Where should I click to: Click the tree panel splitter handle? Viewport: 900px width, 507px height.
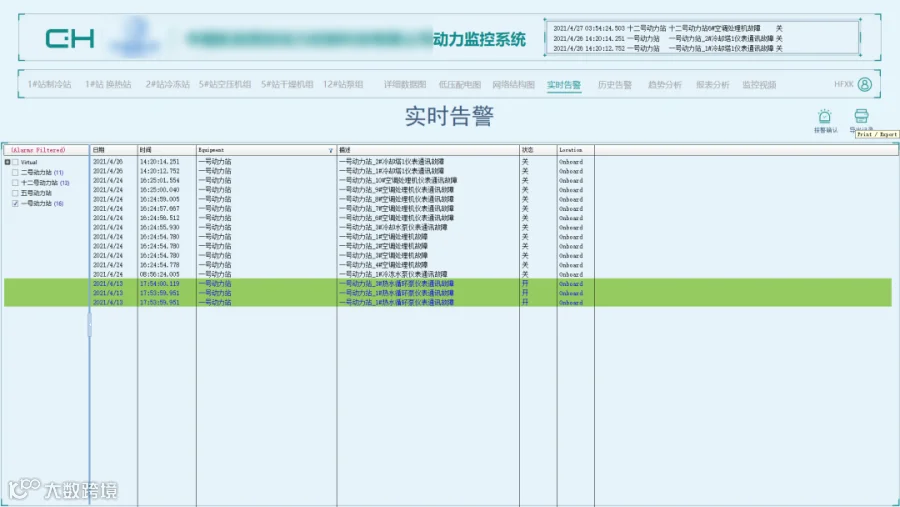tap(90, 324)
